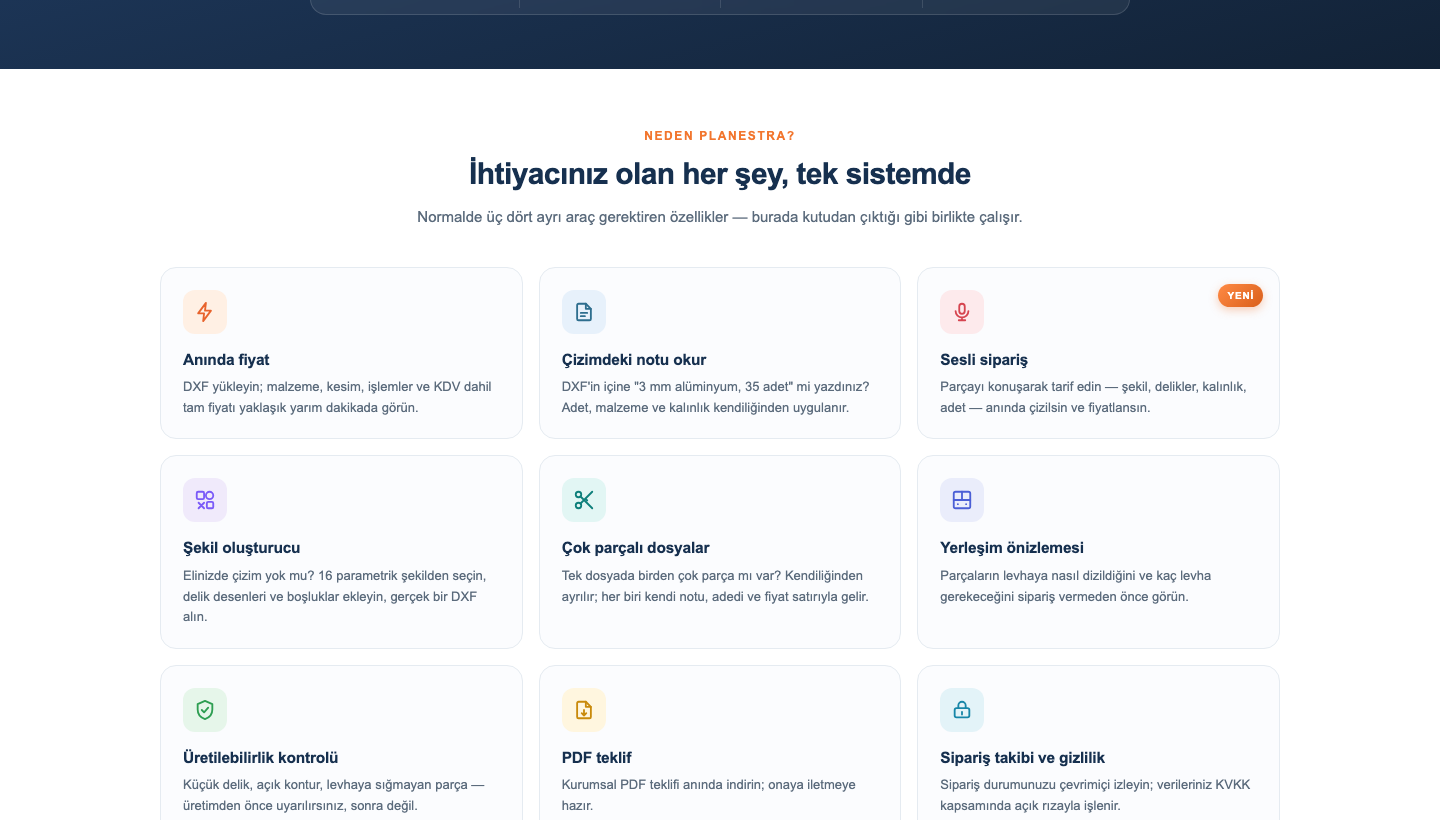Select the "Anında fiyat" card title
1440x820 pixels.
click(226, 360)
